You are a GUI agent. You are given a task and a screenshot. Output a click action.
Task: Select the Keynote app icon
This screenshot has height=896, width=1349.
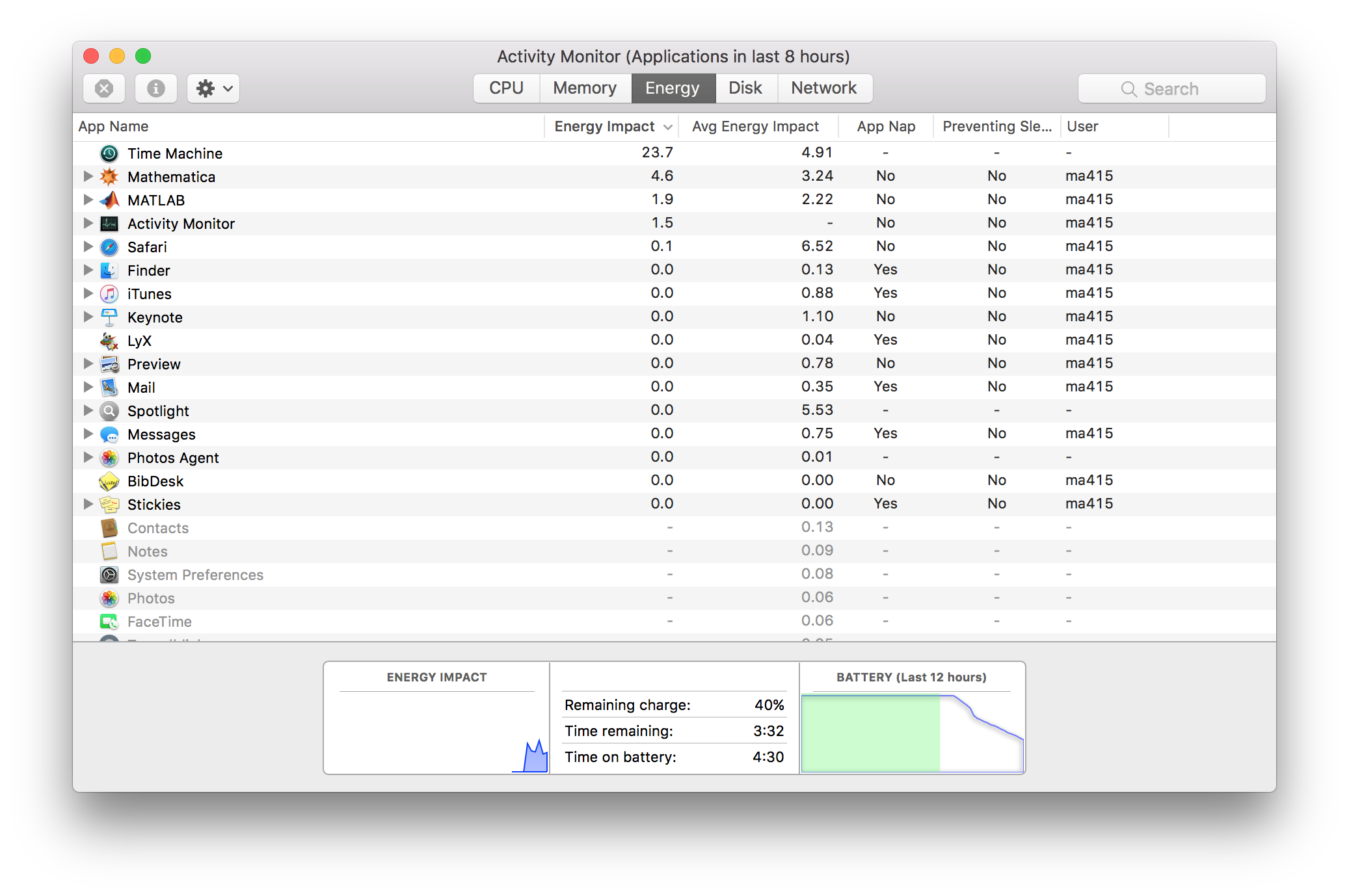click(109, 317)
